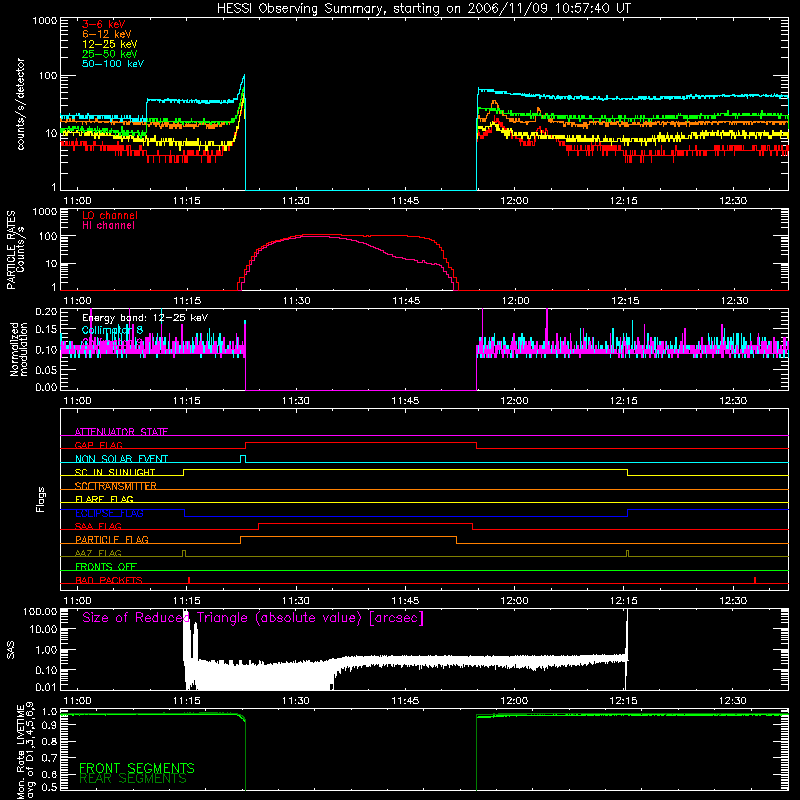Click the NON SOLAR EVENT flag label
Viewport: 800px width, 800px height.
pos(121,459)
